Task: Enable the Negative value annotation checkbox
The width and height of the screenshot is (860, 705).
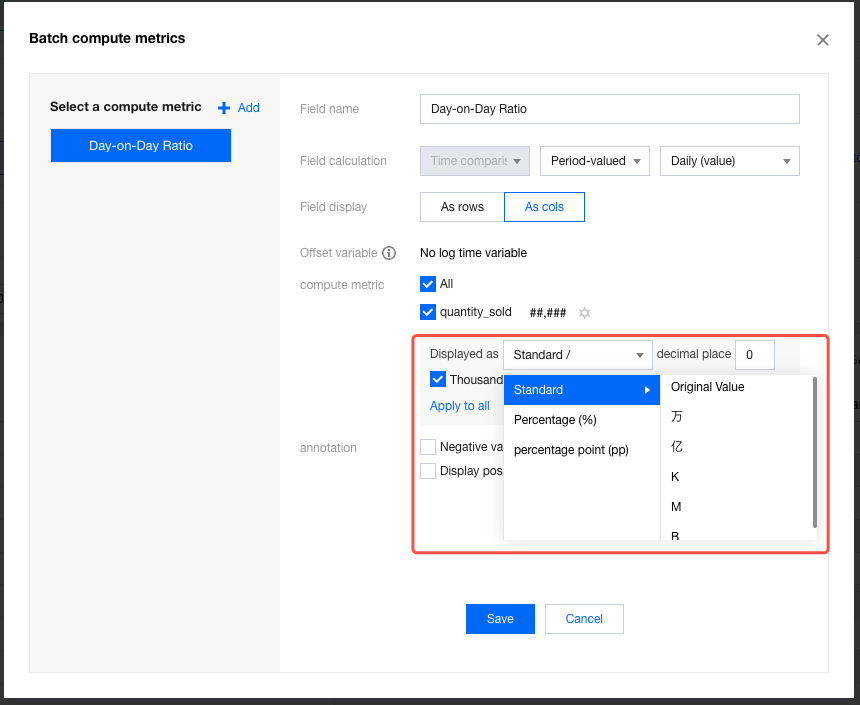Action: pyautogui.click(x=428, y=447)
